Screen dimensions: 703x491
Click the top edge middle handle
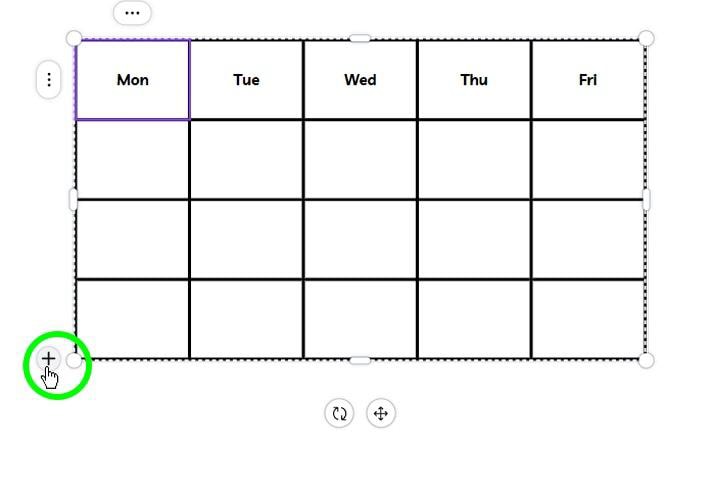pyautogui.click(x=360, y=39)
